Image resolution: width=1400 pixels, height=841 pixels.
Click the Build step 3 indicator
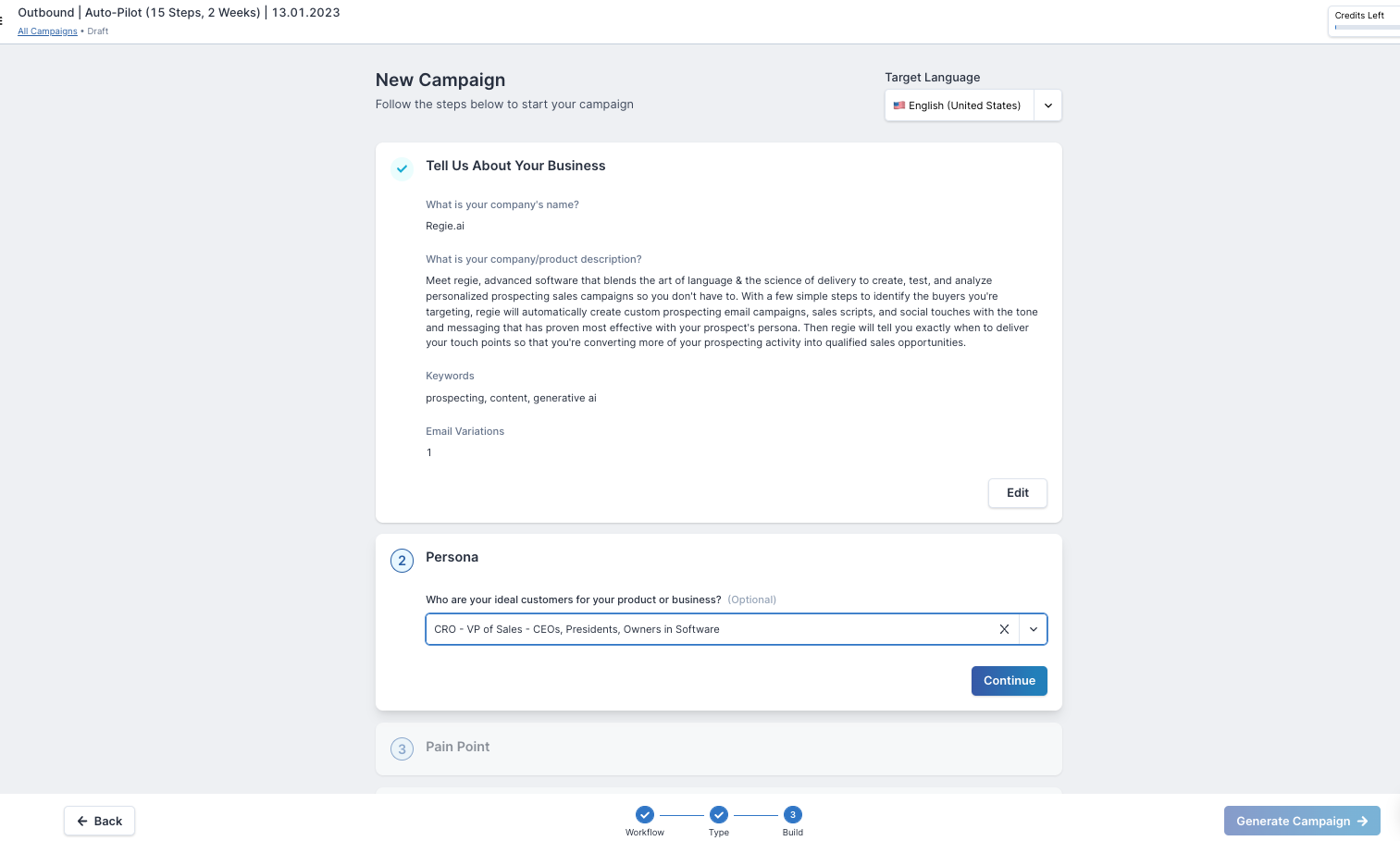tap(793, 814)
